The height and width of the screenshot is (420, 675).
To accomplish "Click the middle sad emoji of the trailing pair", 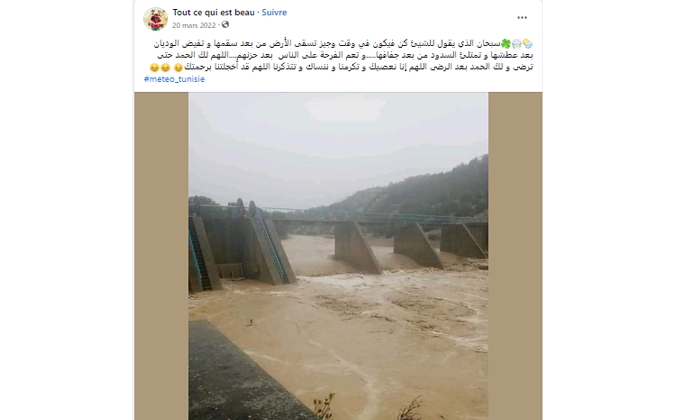I will click(x=165, y=68).
